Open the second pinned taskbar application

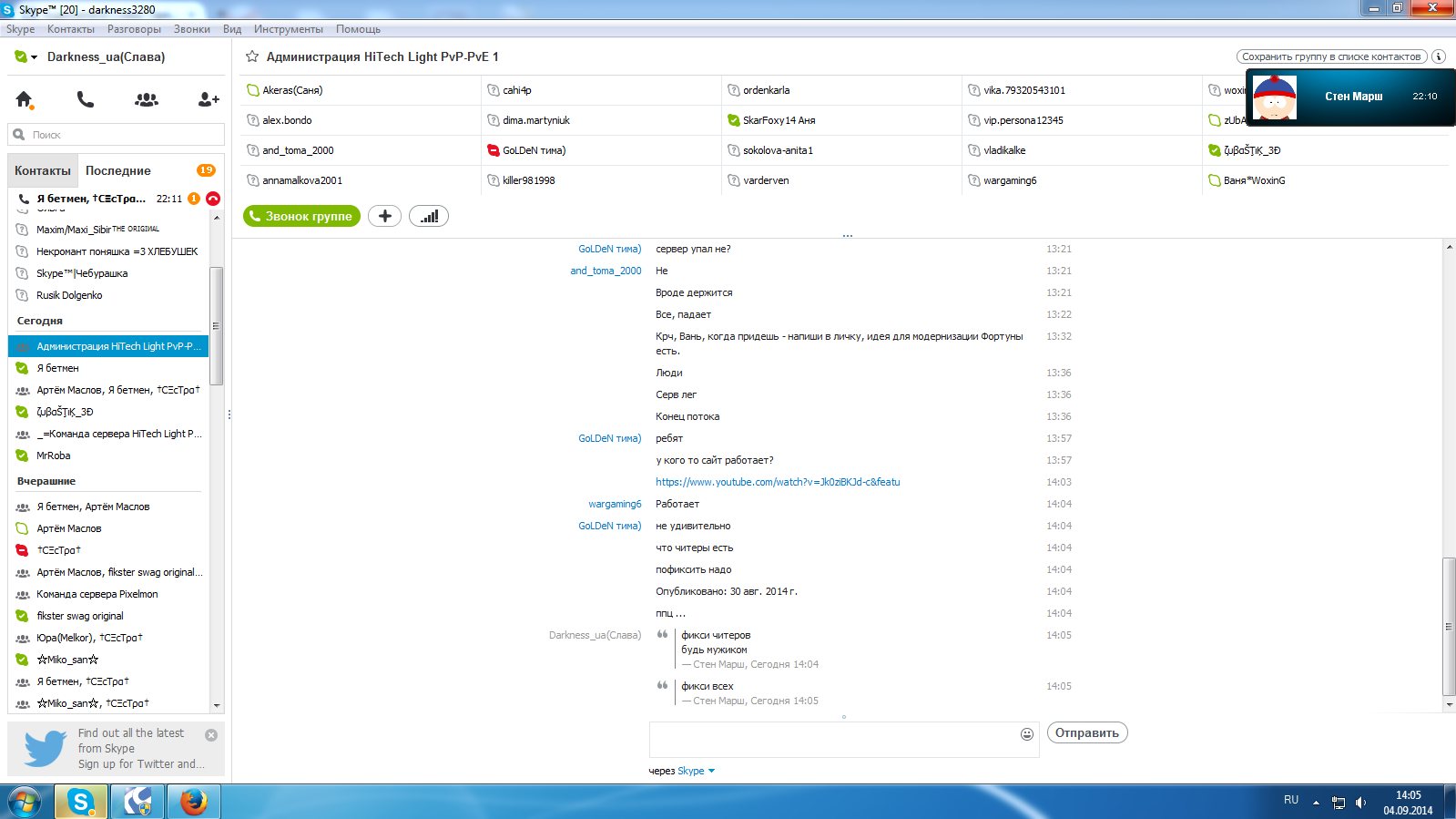(x=137, y=802)
